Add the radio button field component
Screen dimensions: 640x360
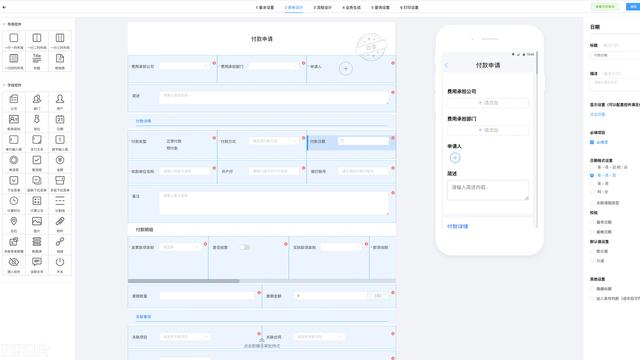[14, 163]
